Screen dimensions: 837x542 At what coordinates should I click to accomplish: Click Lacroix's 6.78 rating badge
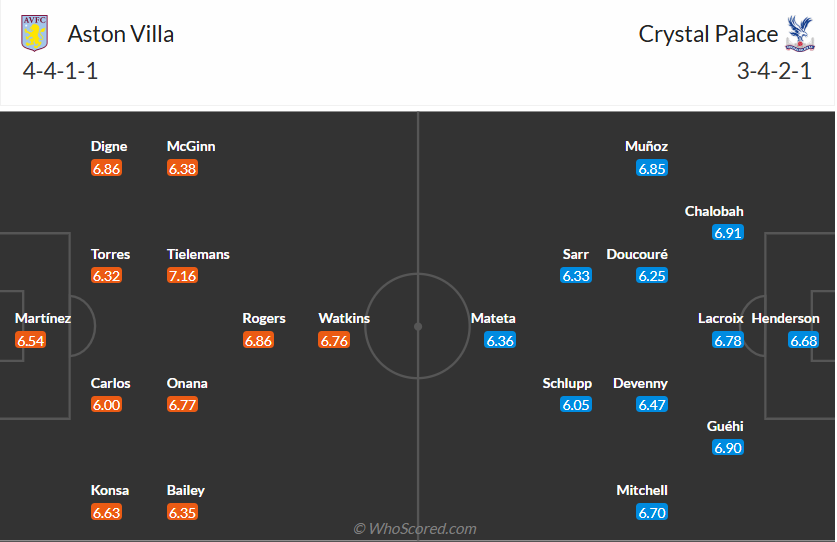coord(728,341)
